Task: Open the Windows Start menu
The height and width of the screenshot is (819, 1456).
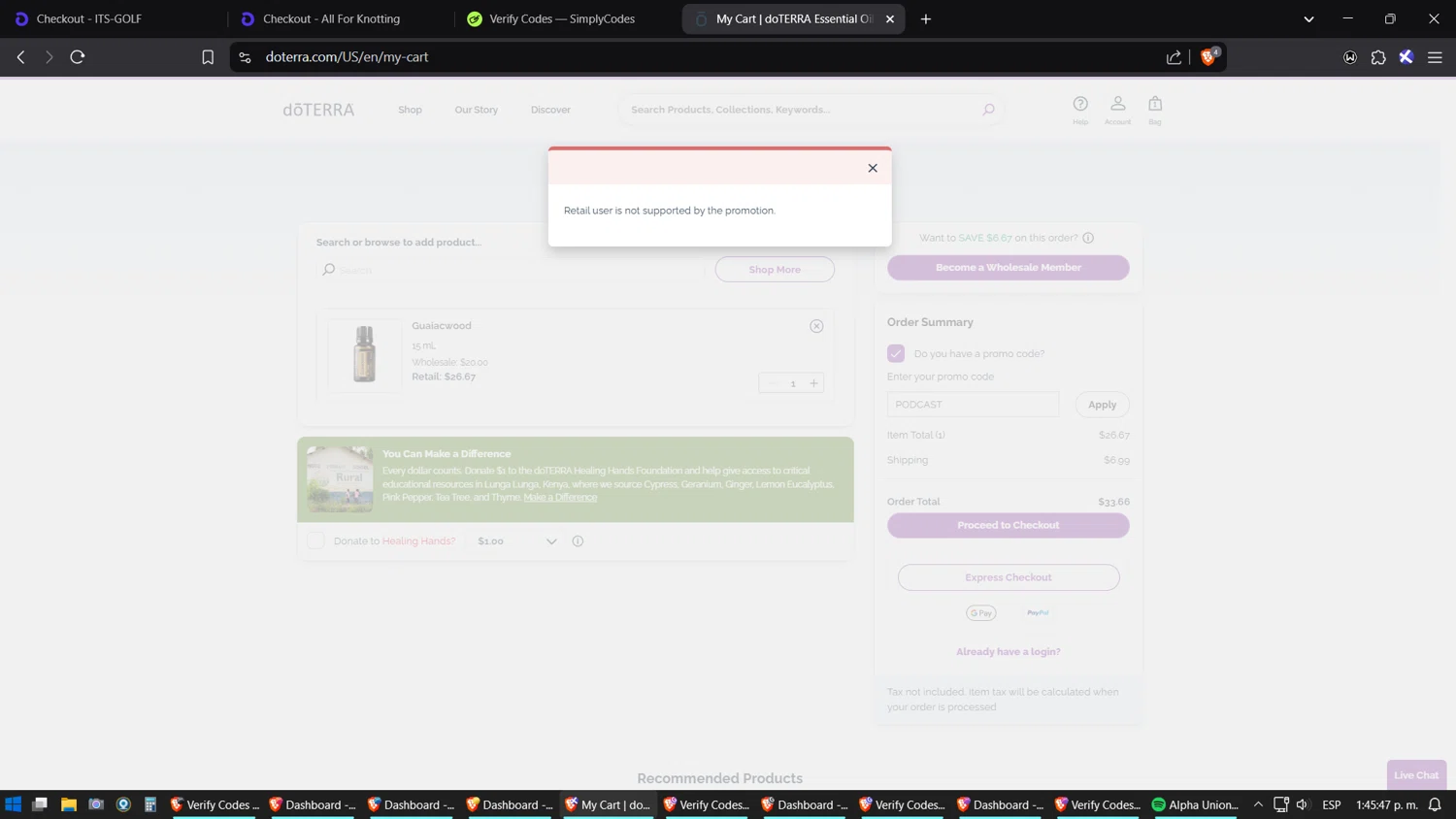Action: point(14,804)
